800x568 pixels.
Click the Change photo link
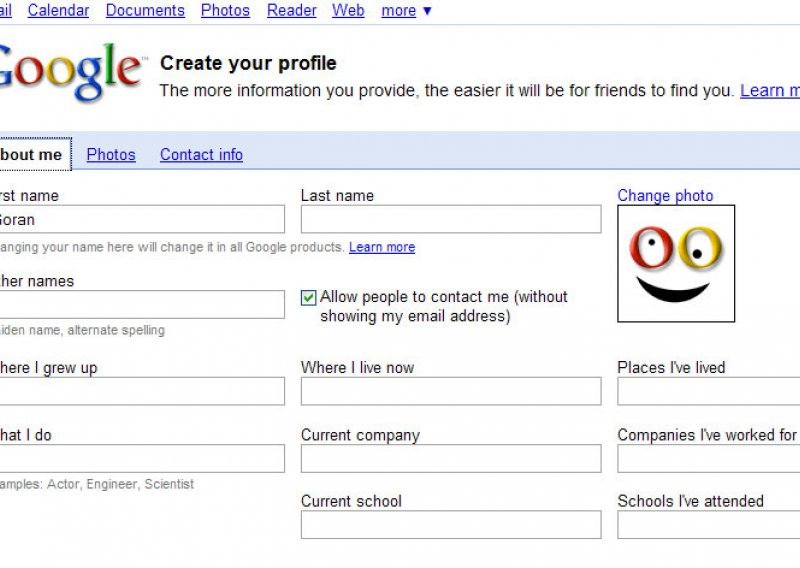pos(665,195)
